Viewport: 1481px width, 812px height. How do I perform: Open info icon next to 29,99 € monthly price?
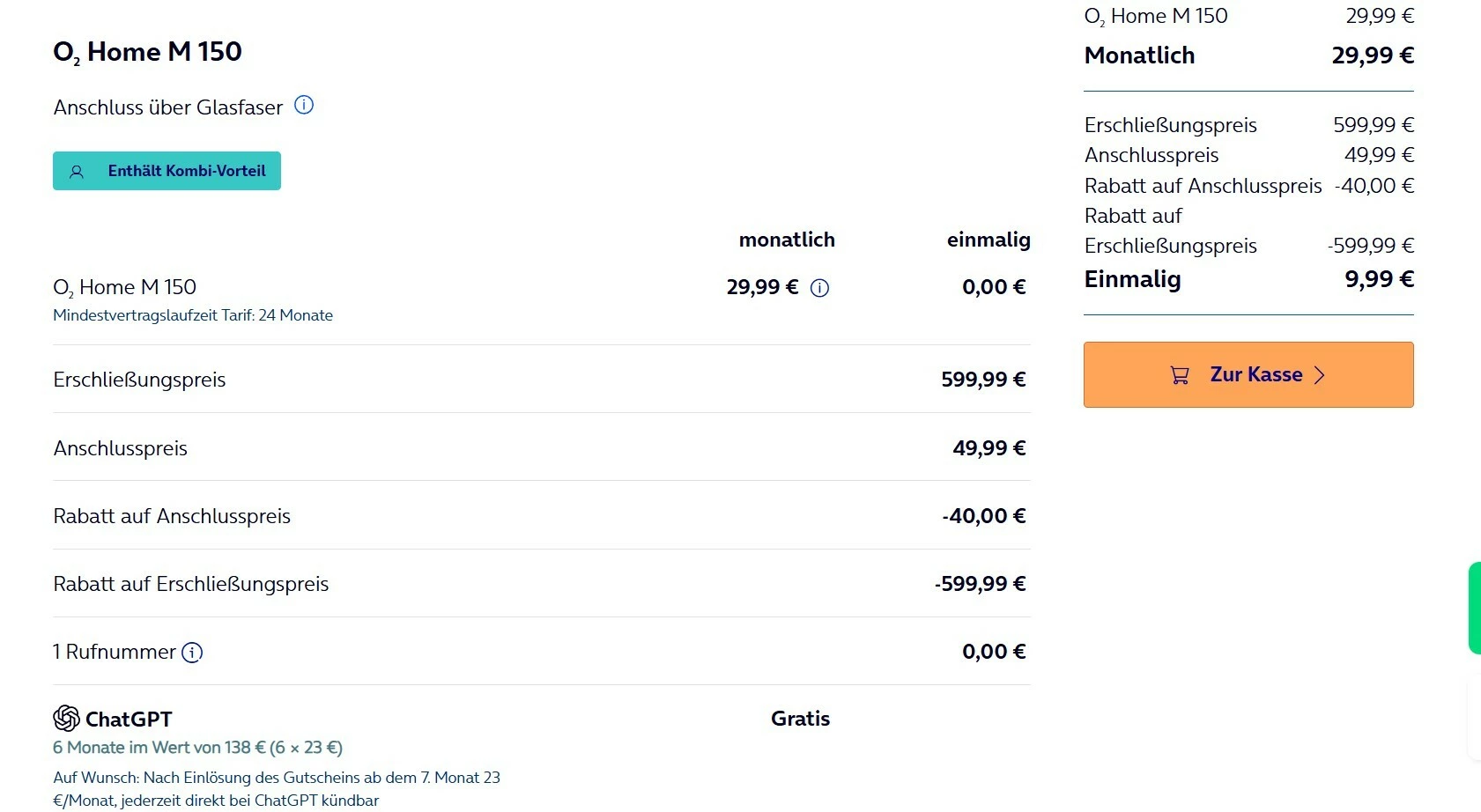pos(819,288)
